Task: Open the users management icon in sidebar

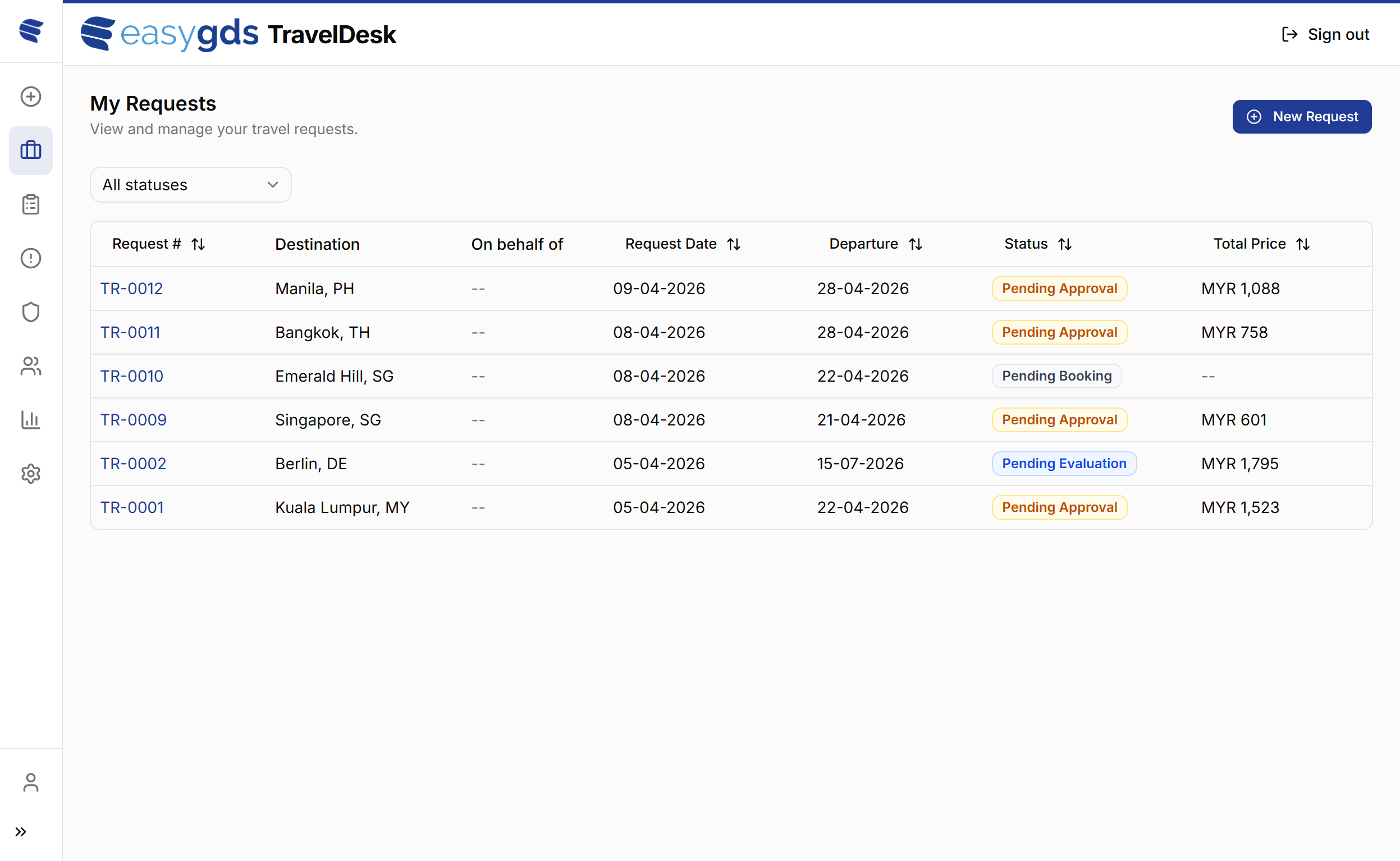Action: [x=30, y=365]
